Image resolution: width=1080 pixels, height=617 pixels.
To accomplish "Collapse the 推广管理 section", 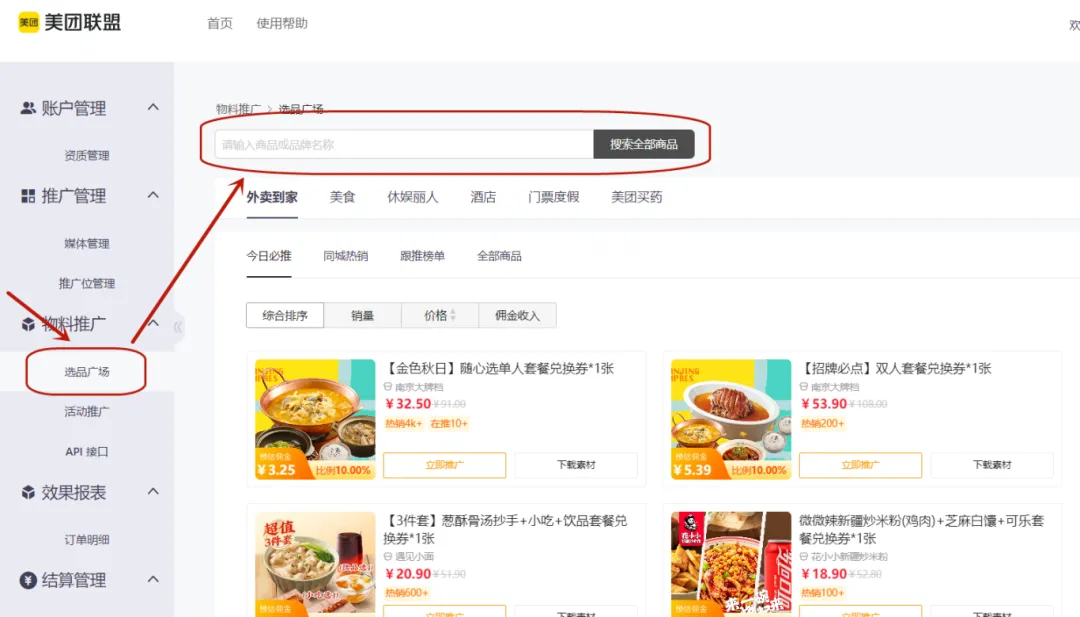I will (x=153, y=195).
